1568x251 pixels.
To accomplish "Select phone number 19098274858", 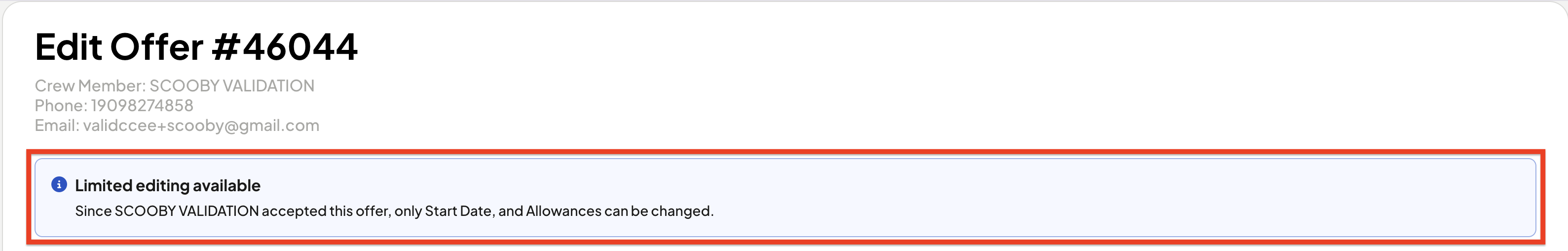I will [142, 105].
